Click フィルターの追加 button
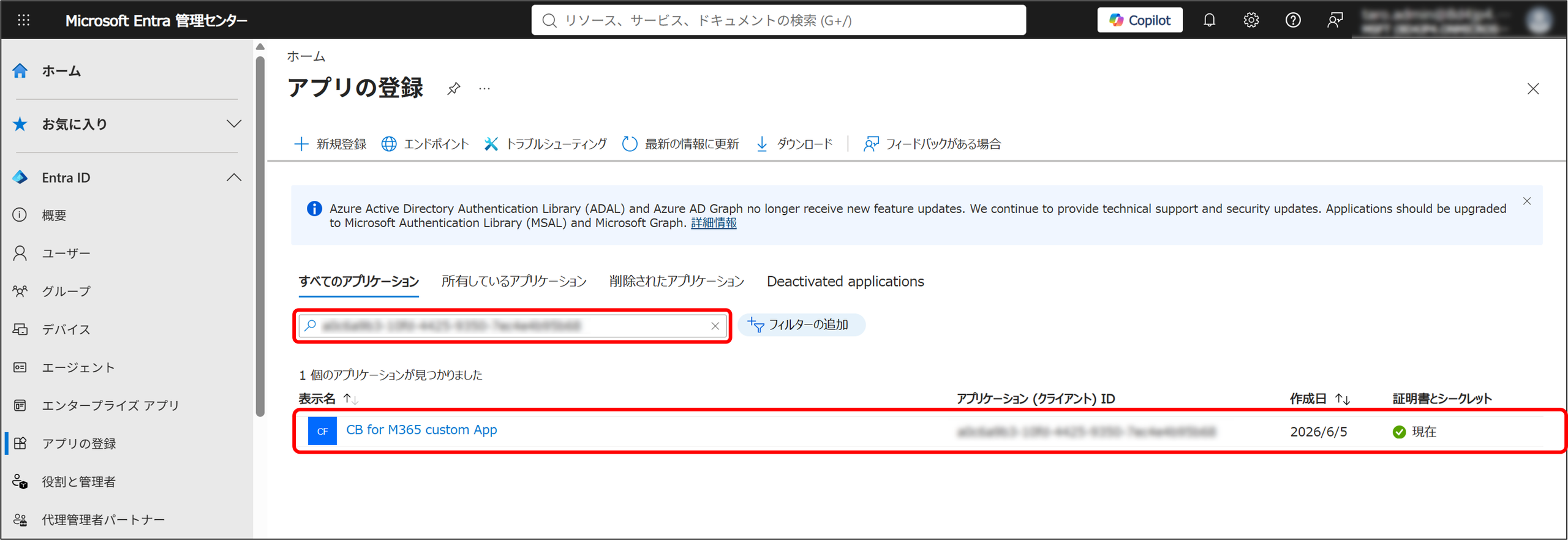 [801, 325]
